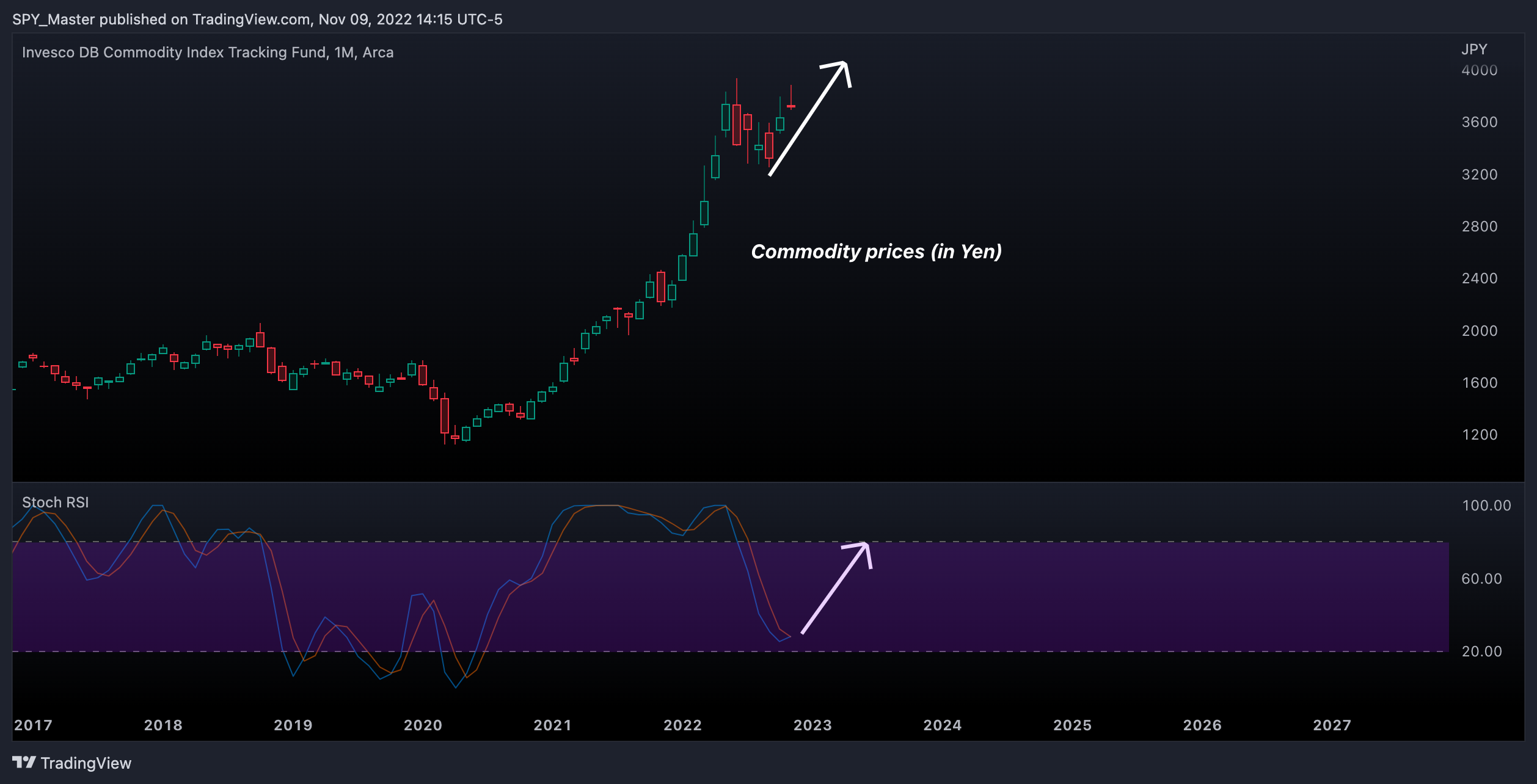The height and width of the screenshot is (784, 1537).
Task: Click the 60.00 Stoch RSI axis label
Action: [x=1481, y=579]
